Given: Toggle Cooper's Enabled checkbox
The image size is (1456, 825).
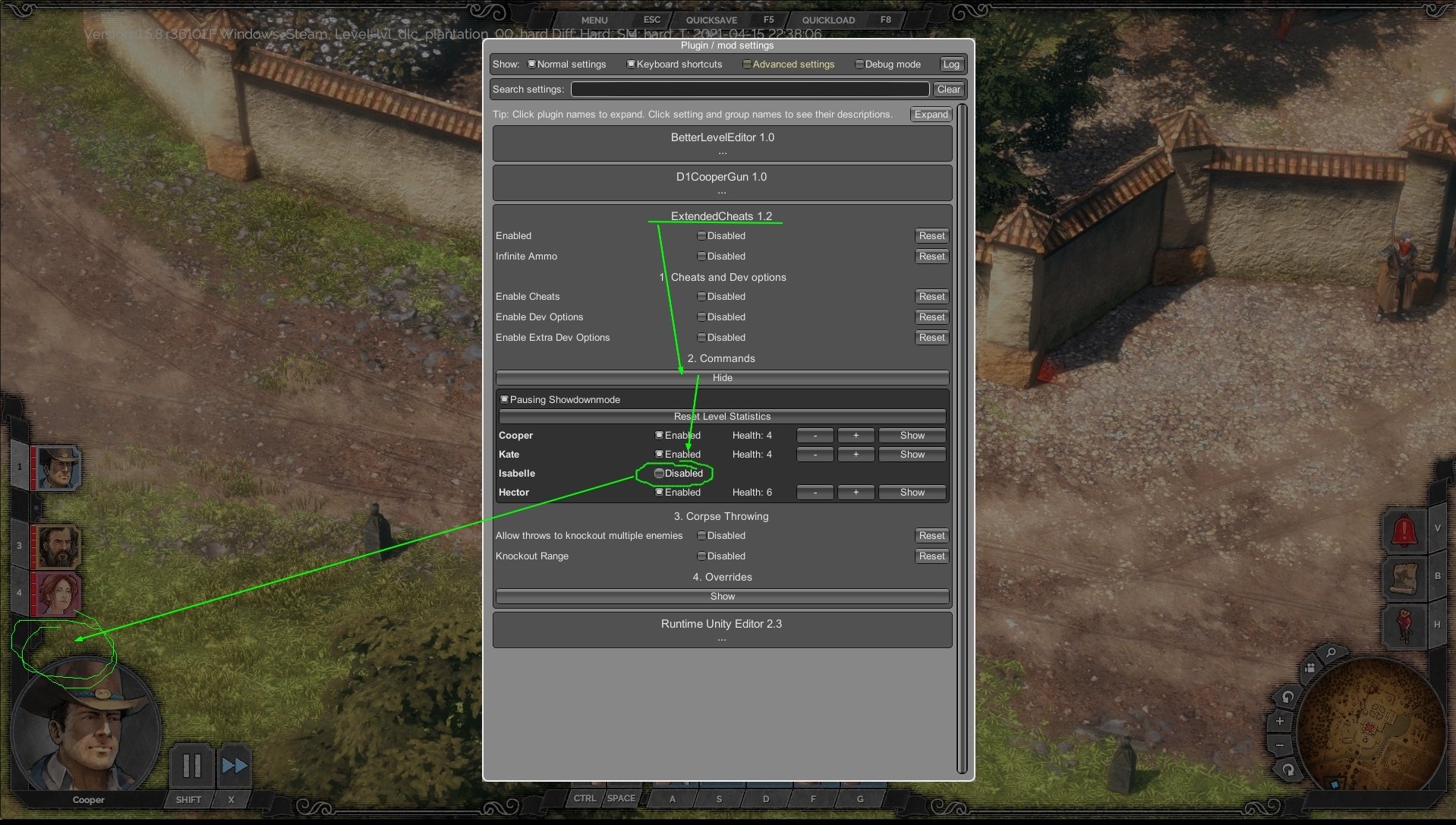Looking at the screenshot, I should pyautogui.click(x=659, y=436).
